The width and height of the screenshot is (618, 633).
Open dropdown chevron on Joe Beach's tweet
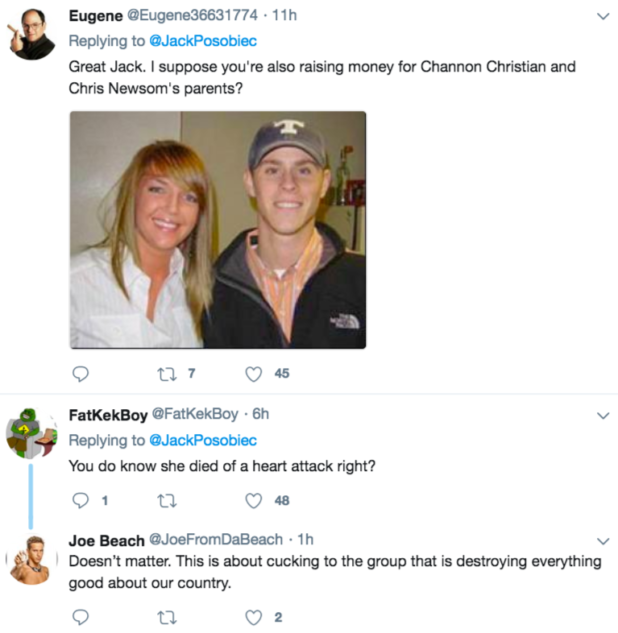click(x=602, y=541)
